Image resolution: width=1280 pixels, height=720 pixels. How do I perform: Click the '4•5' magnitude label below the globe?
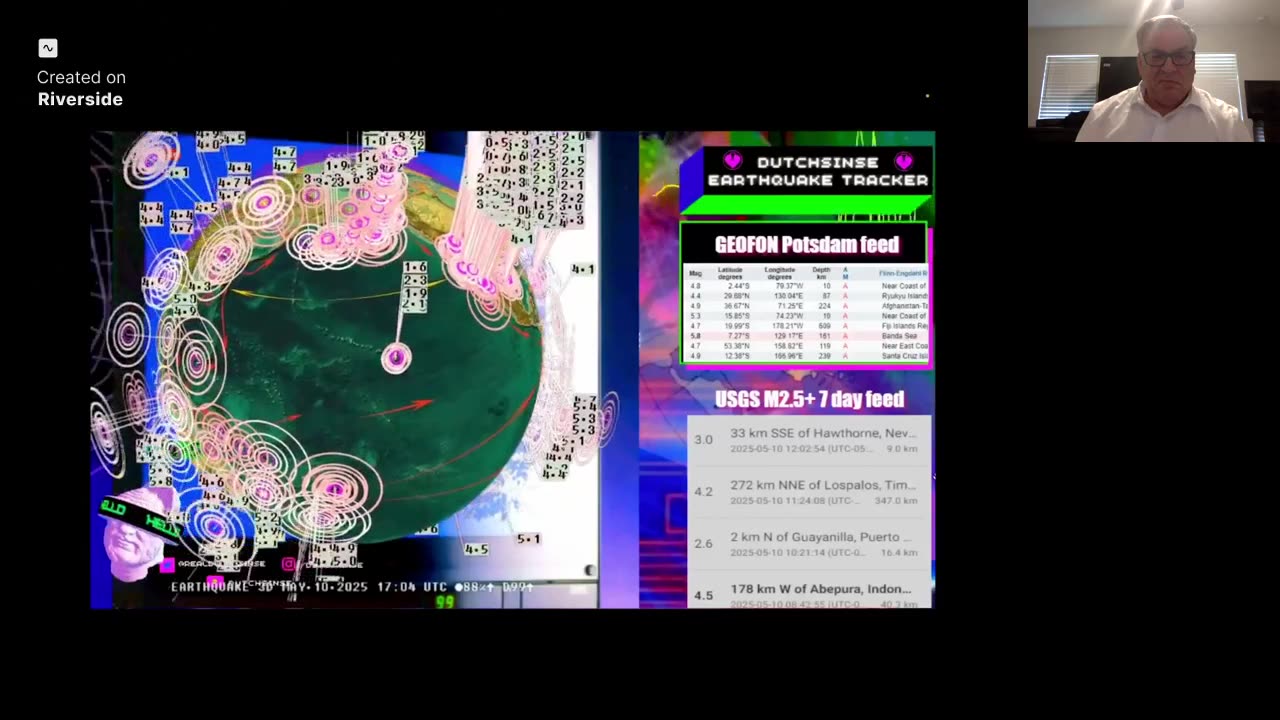coord(476,549)
